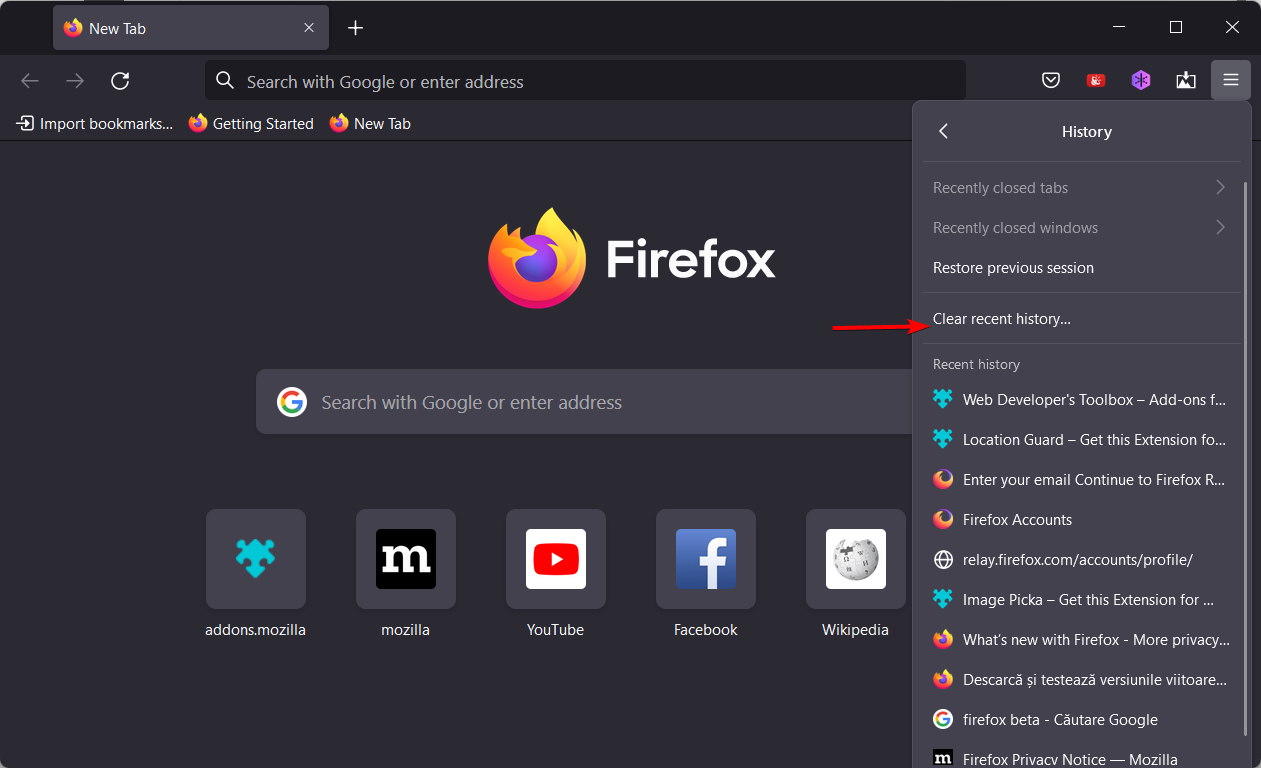Click the Import bookmarks toolbar item
The image size is (1261, 768).
pos(95,124)
